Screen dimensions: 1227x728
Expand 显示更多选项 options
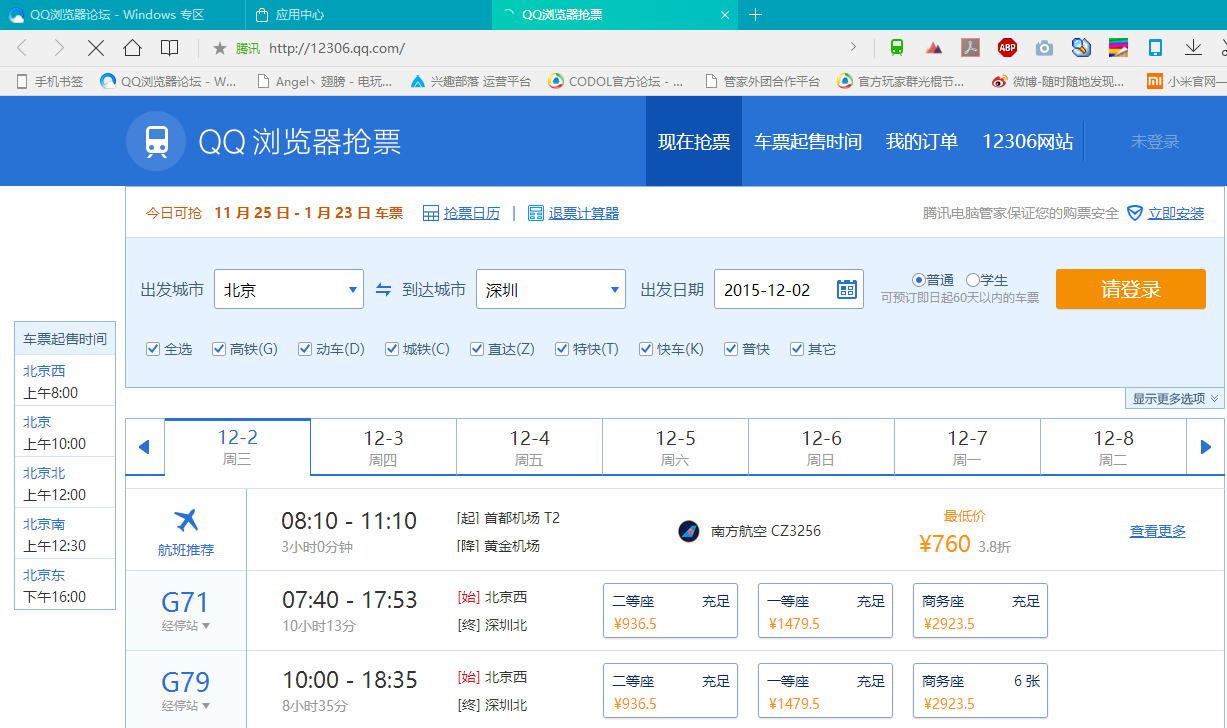[x=1175, y=399]
